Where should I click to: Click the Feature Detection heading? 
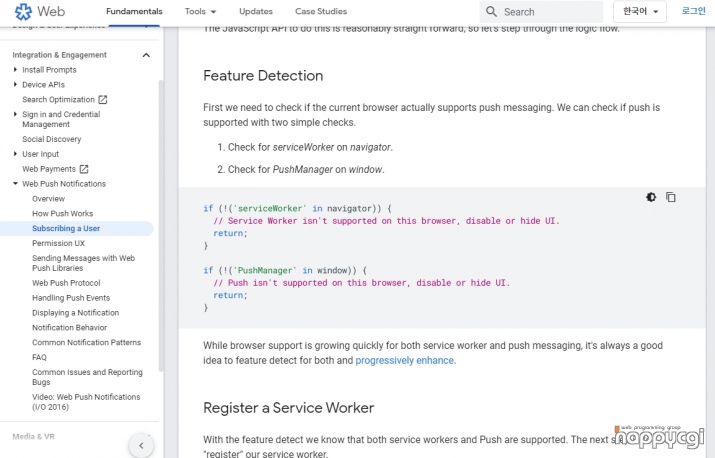tap(263, 75)
